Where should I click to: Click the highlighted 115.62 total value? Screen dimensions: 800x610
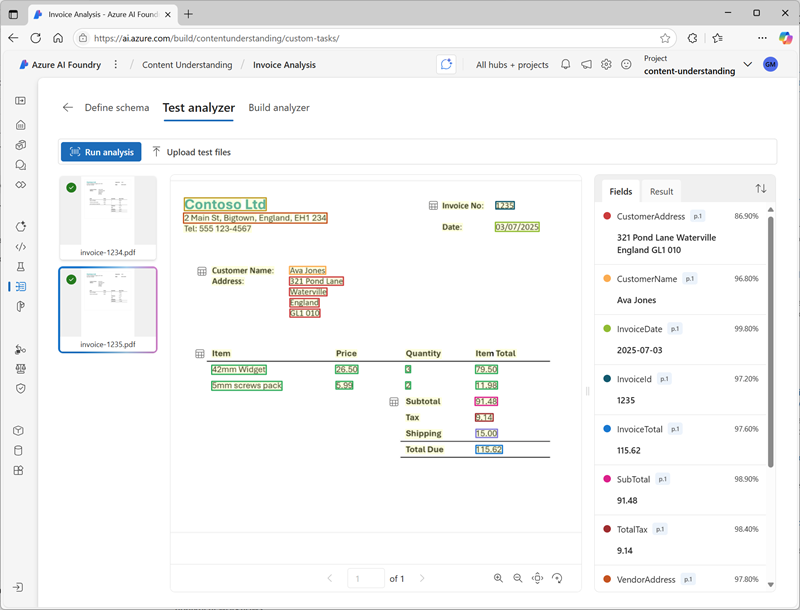point(489,449)
